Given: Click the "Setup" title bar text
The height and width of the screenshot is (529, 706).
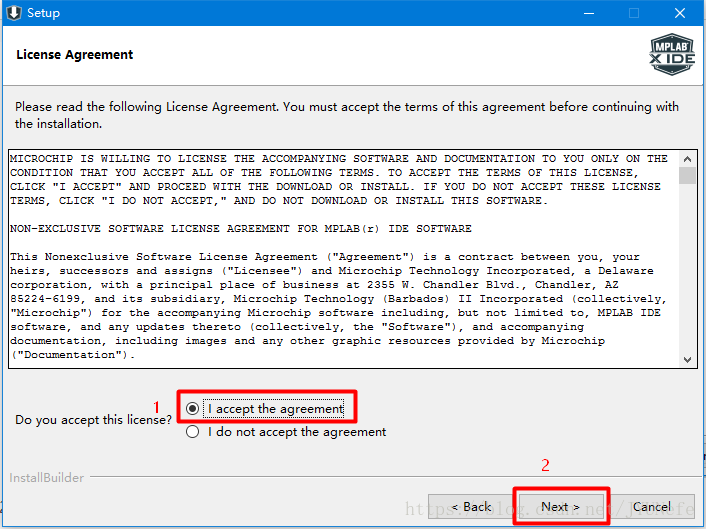Looking at the screenshot, I should (43, 13).
